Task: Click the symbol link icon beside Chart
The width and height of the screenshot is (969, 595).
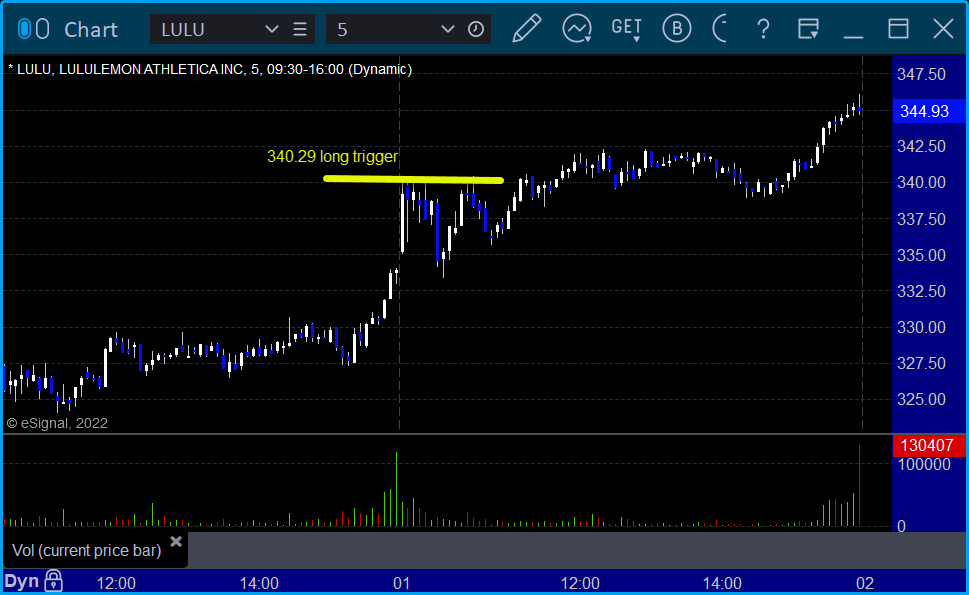Action: 33,29
